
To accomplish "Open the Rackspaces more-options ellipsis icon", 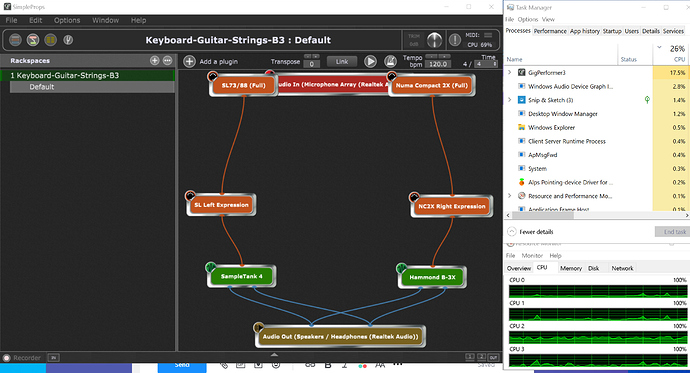I will 167,61.
